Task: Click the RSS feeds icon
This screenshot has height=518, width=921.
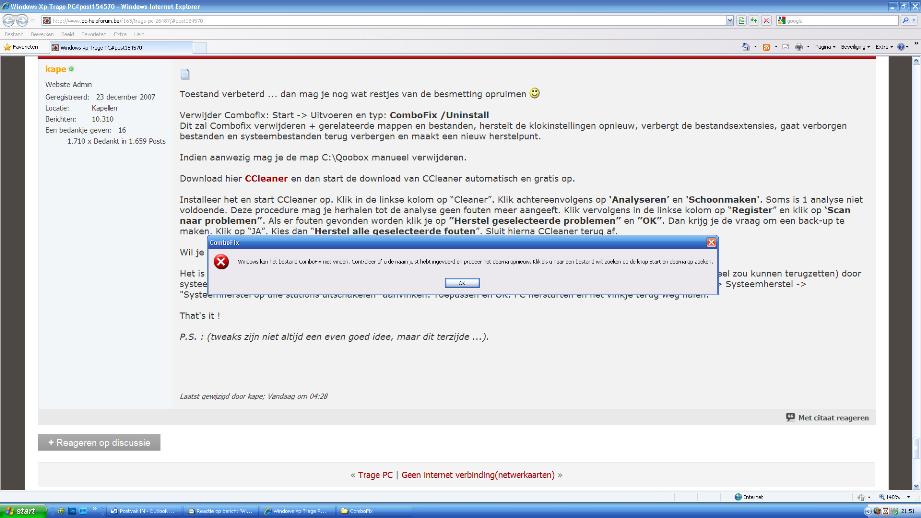Action: tap(766, 47)
